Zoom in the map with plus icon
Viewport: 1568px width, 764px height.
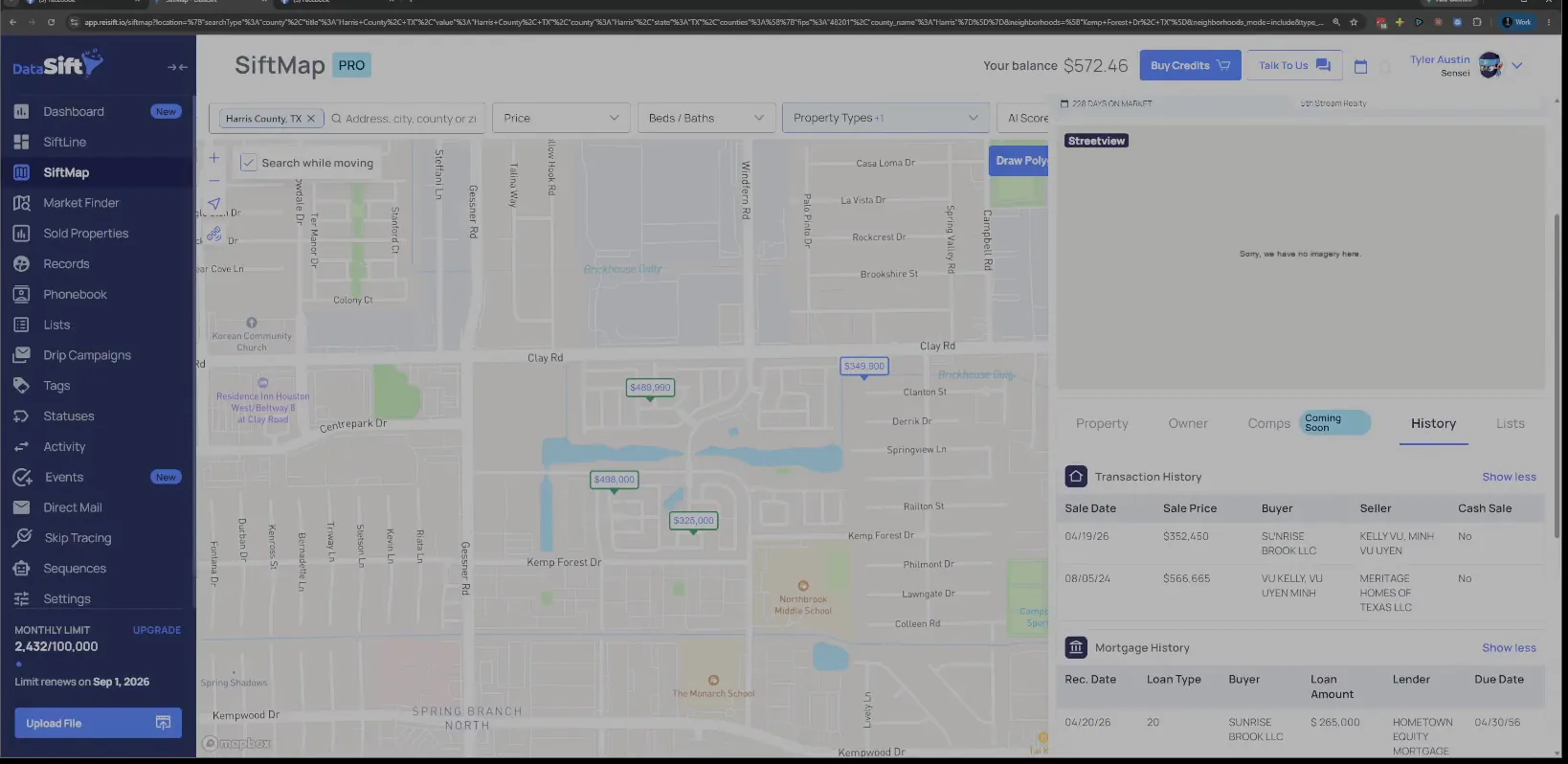pyautogui.click(x=214, y=158)
